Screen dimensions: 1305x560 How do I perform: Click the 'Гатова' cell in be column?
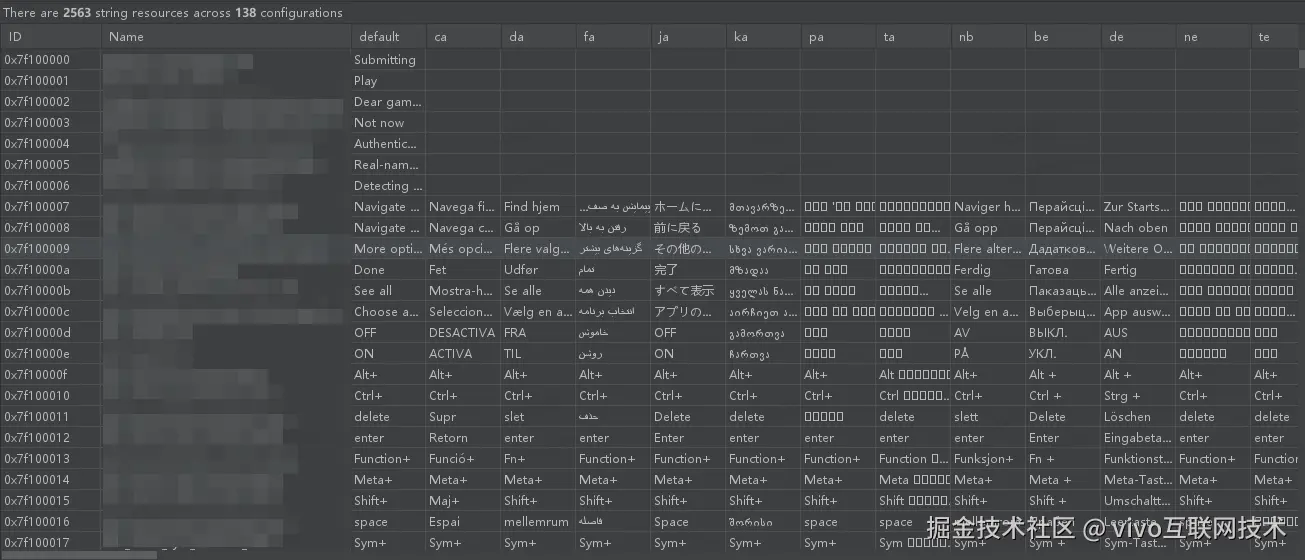pyautogui.click(x=1064, y=270)
